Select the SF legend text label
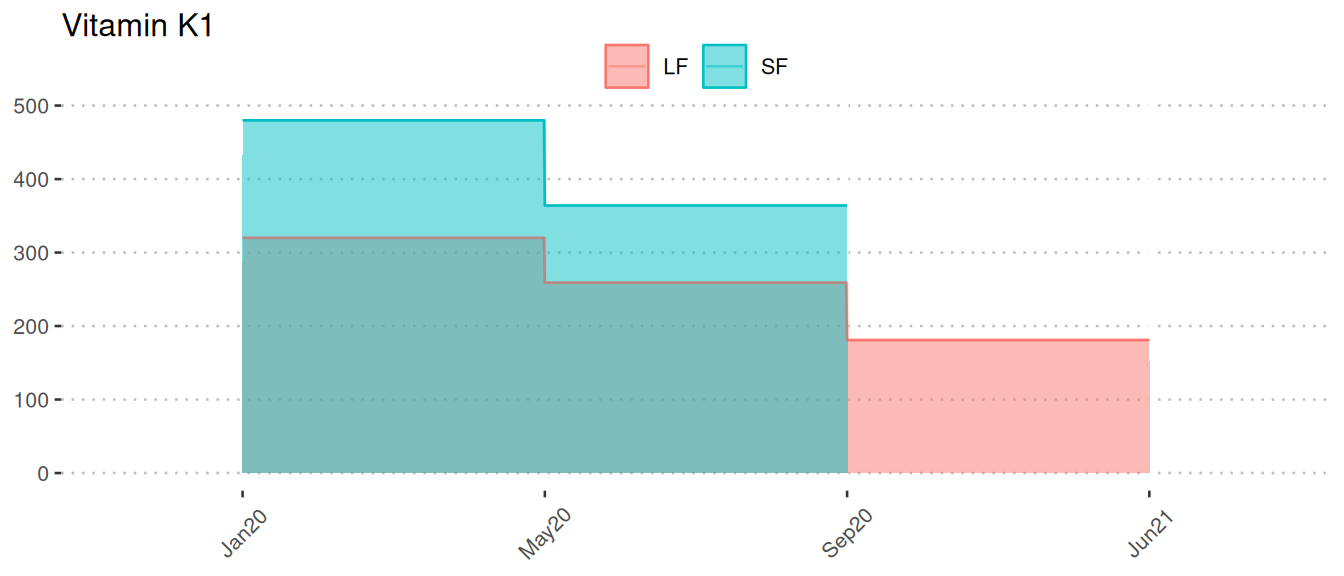The height and width of the screenshot is (576, 1344). point(774,67)
